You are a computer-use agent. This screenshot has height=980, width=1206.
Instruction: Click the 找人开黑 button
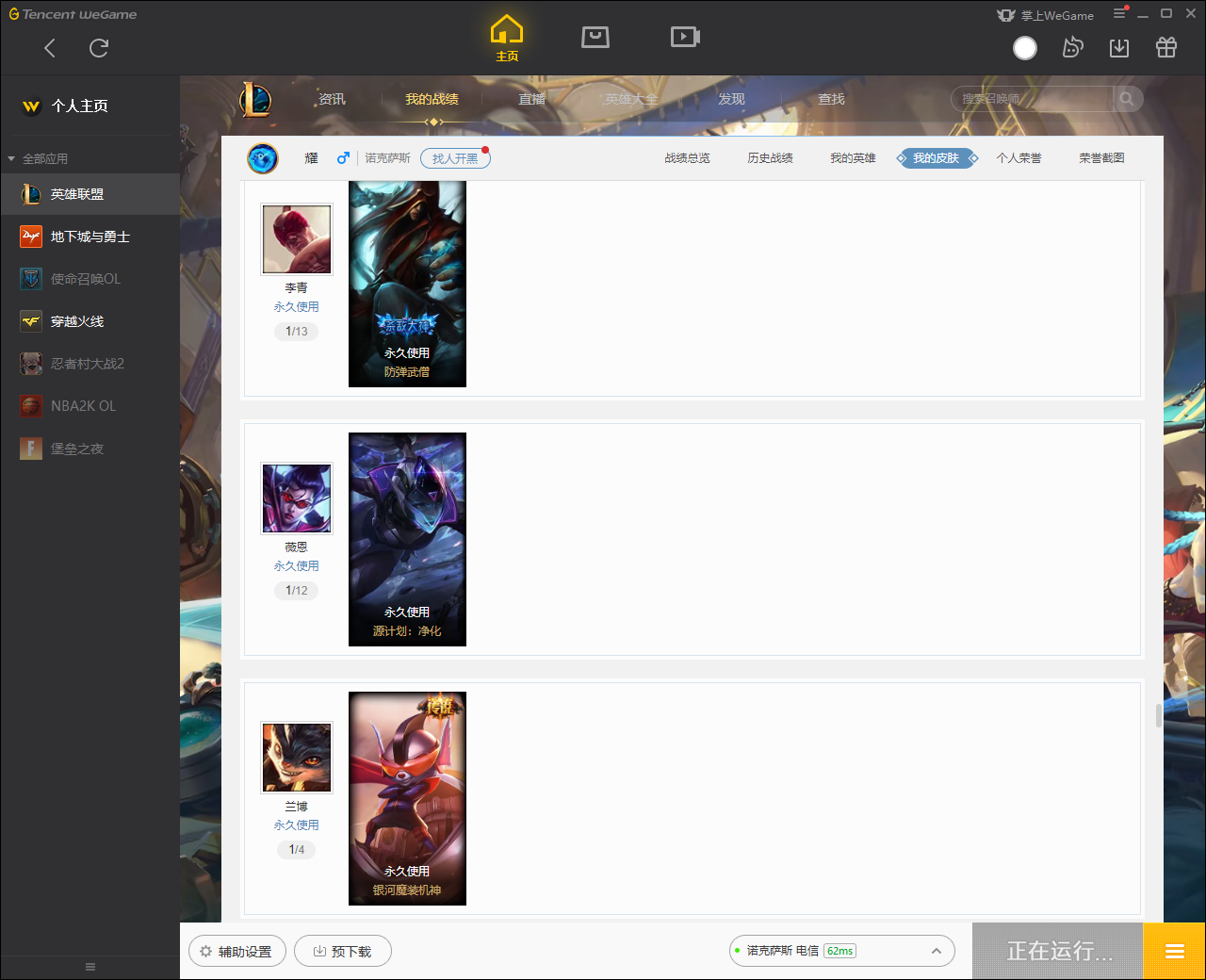pyautogui.click(x=455, y=158)
